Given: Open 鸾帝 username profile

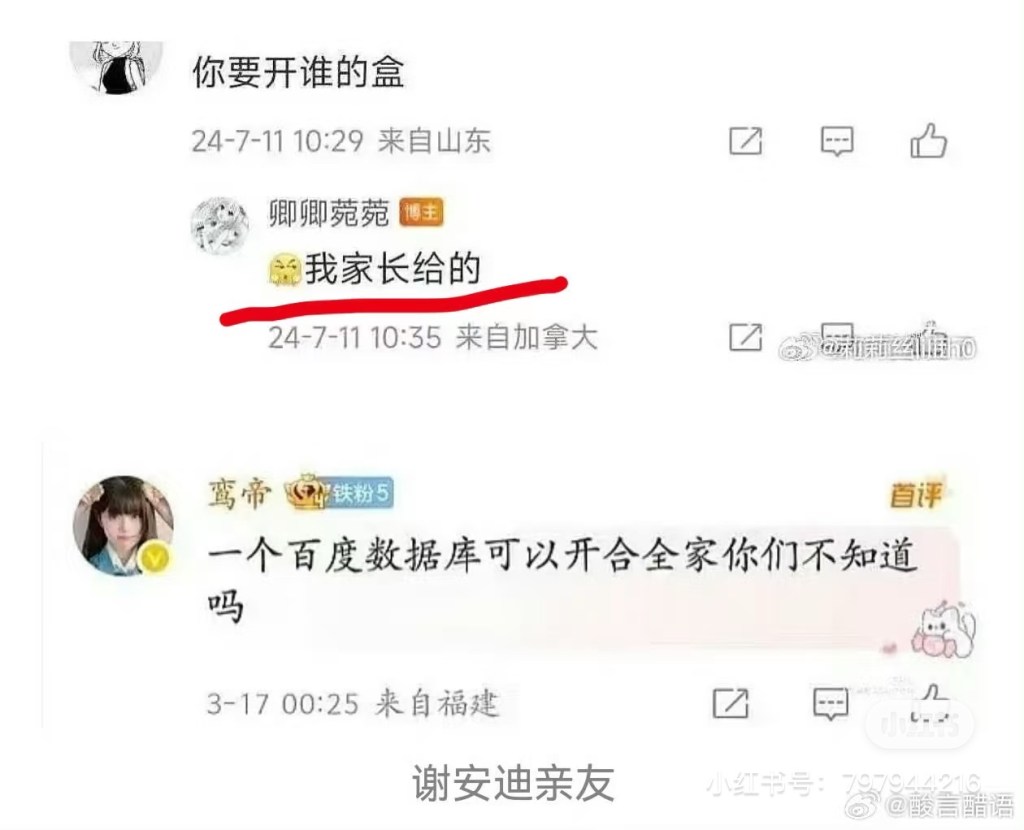Looking at the screenshot, I should coord(238,494).
